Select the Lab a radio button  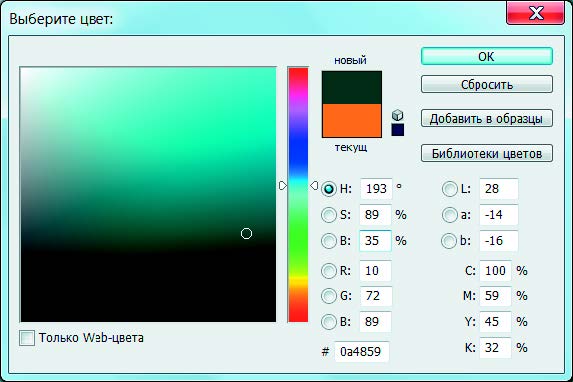[449, 215]
